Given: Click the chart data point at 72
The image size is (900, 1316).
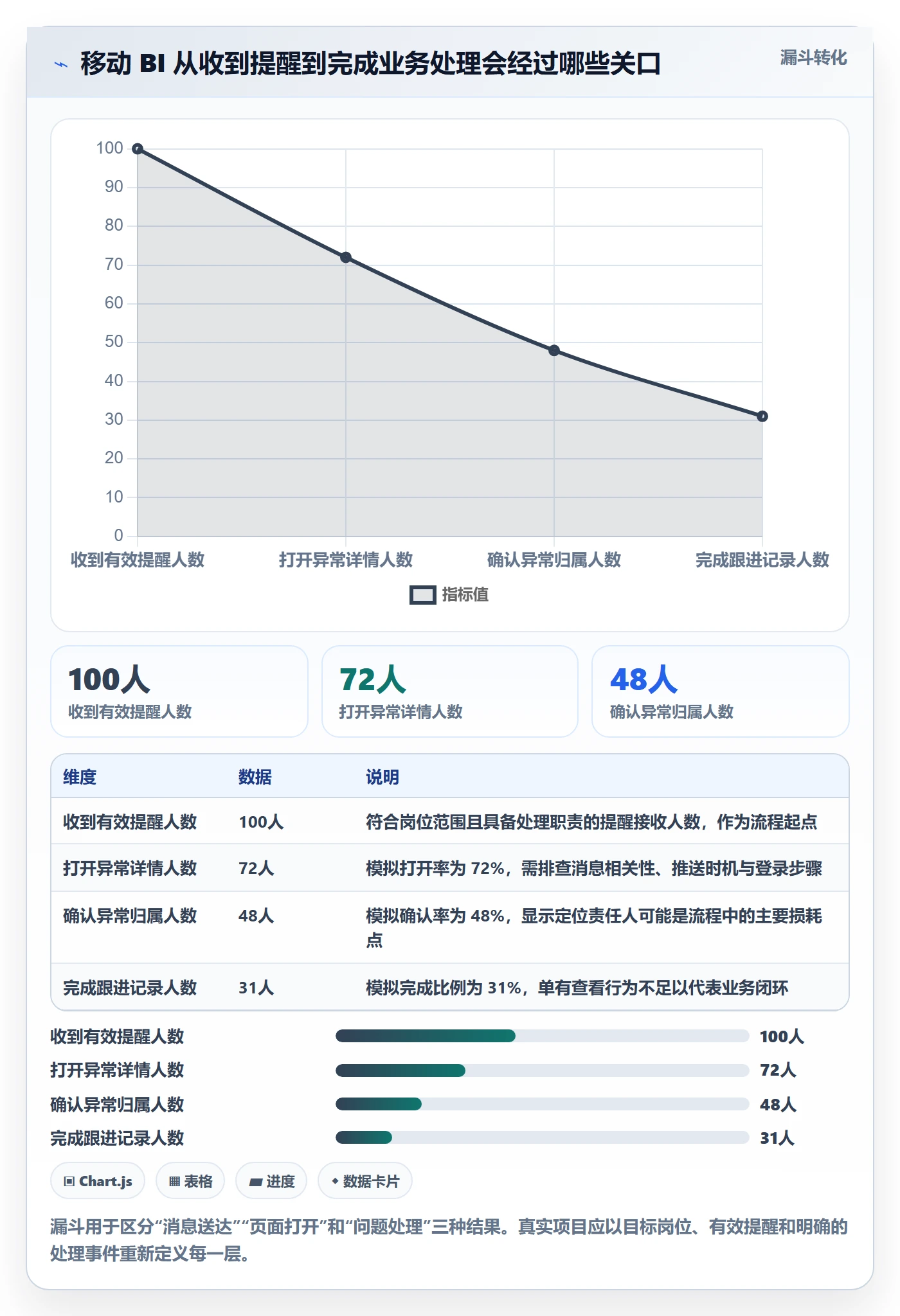Looking at the screenshot, I should 346,258.
